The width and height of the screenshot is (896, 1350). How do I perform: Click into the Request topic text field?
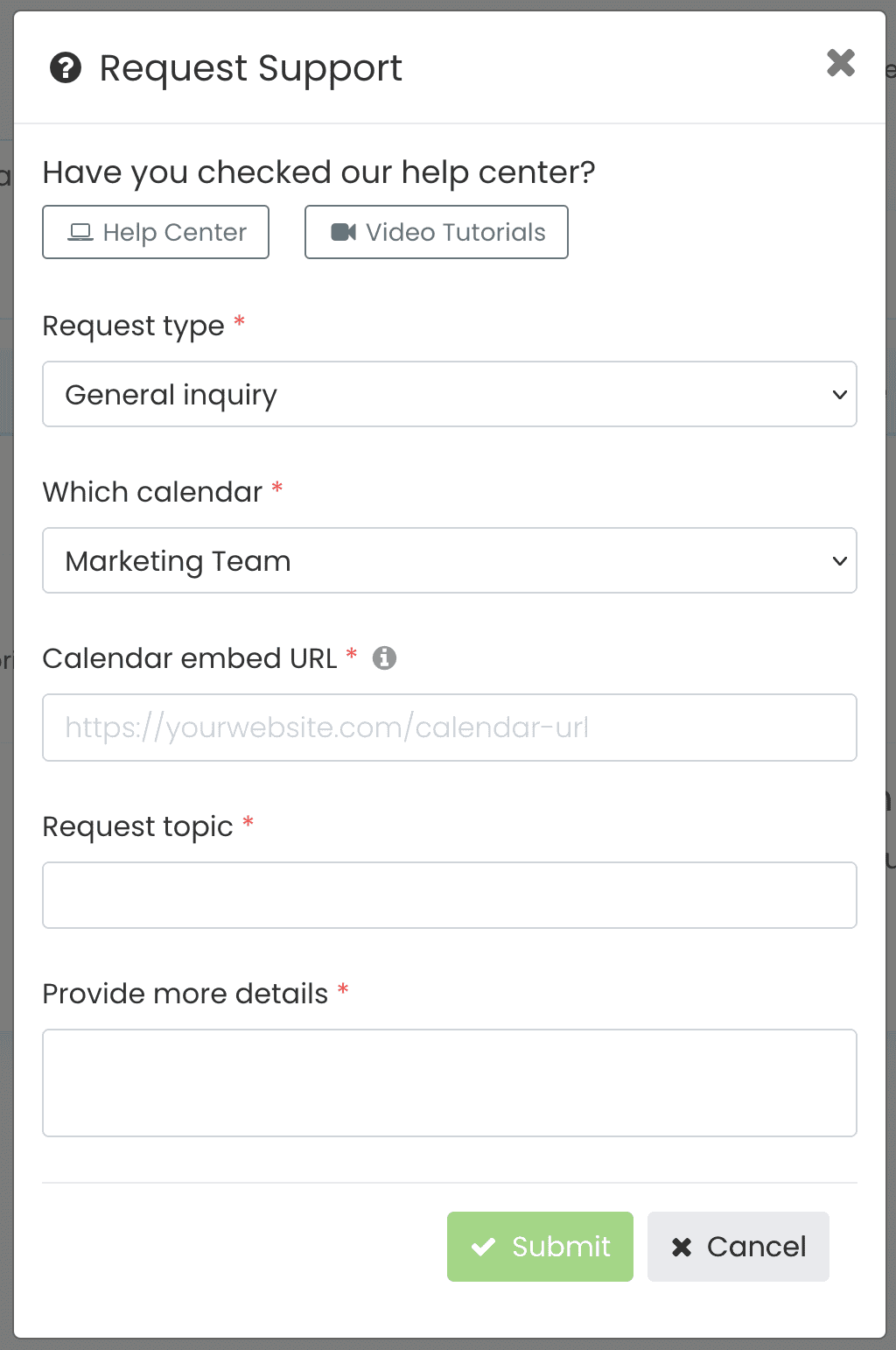[449, 895]
